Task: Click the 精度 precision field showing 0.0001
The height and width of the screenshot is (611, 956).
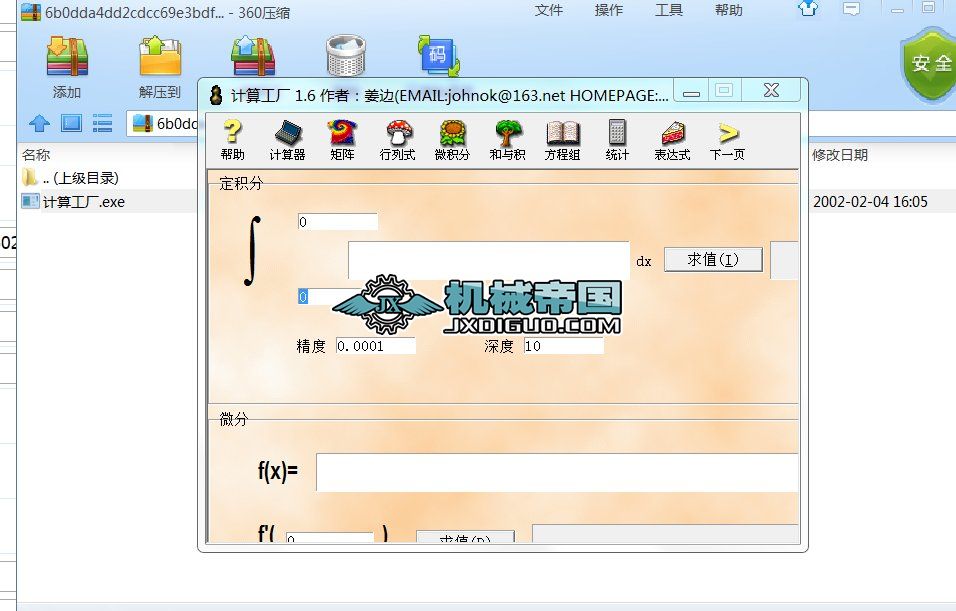Action: click(376, 346)
